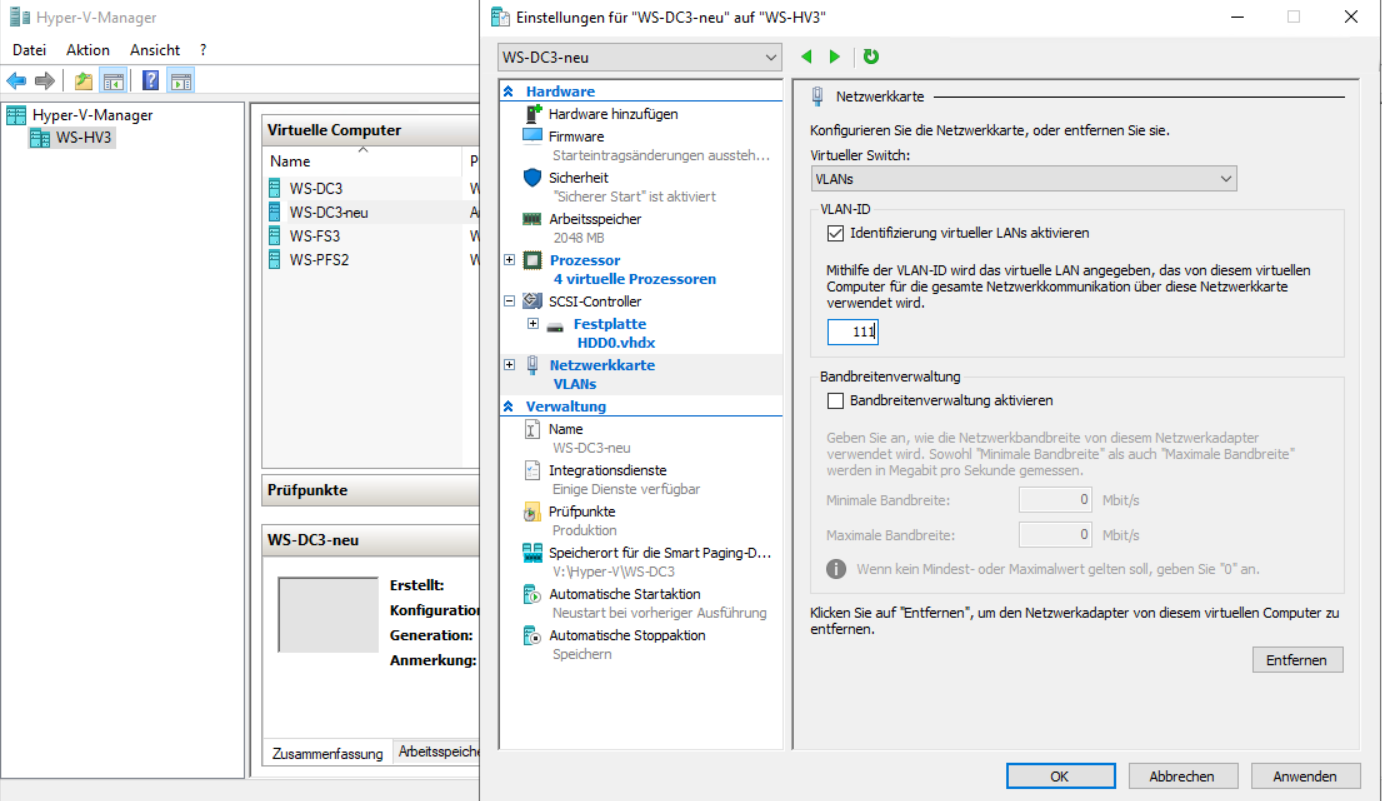Click the Name settings icon under Verwaltung
Screen dimensions: 1382x801
coord(532,429)
